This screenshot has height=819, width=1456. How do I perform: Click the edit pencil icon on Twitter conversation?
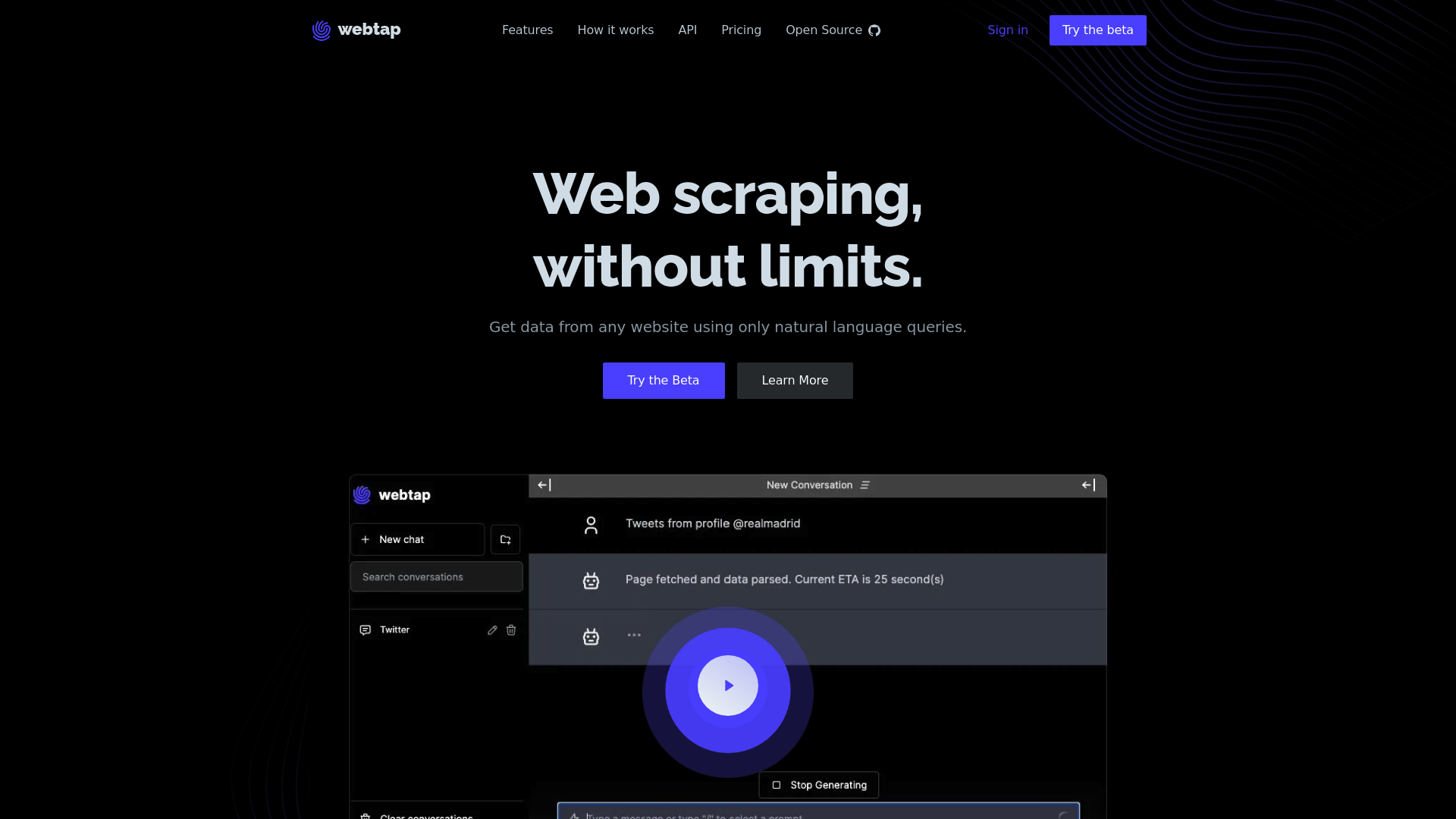pyautogui.click(x=492, y=629)
